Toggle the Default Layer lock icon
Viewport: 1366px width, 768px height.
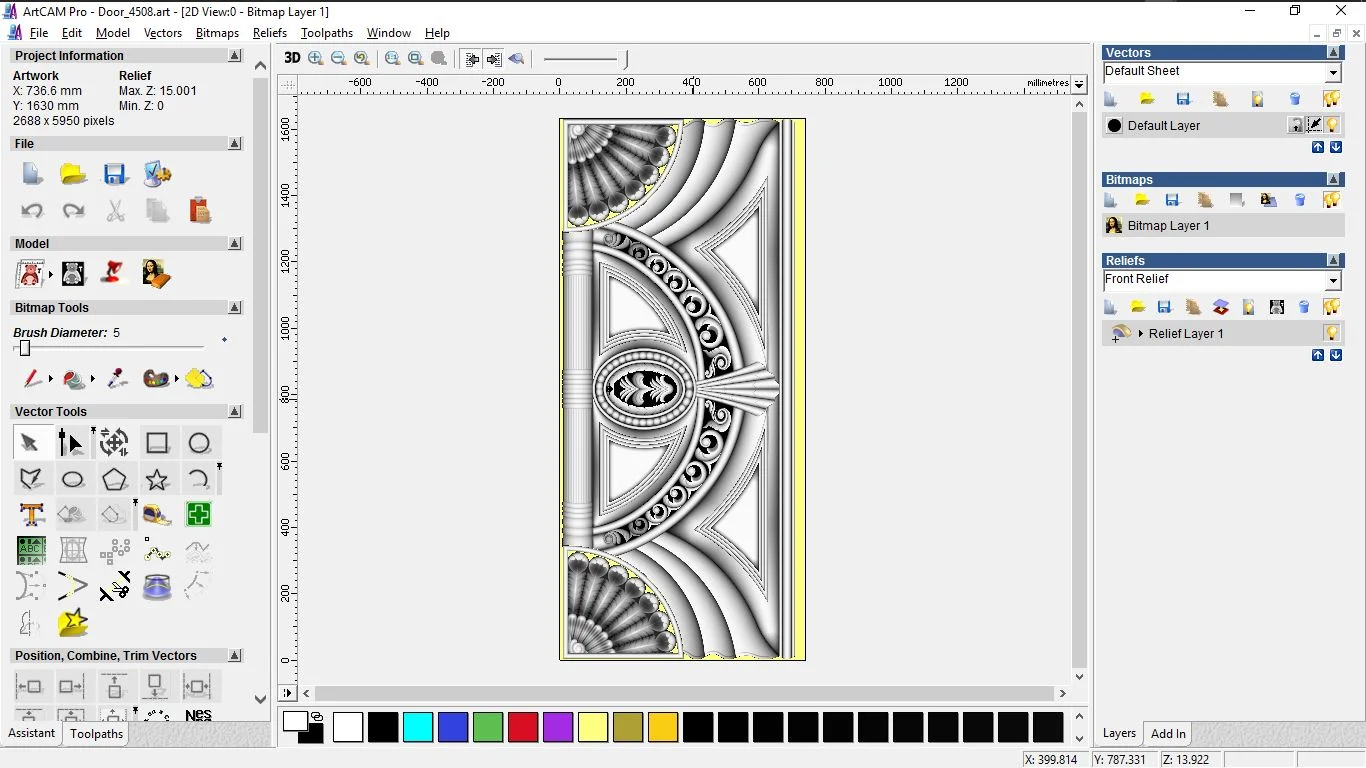[x=1296, y=125]
